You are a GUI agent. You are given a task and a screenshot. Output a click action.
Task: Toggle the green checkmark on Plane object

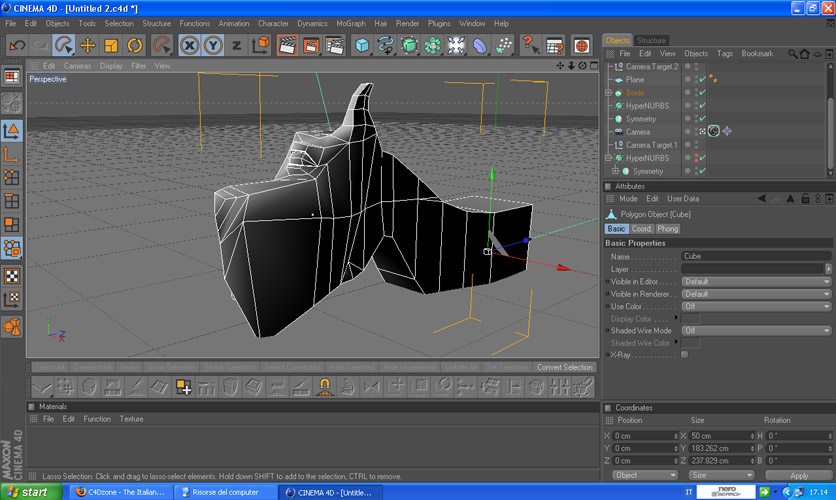[702, 80]
